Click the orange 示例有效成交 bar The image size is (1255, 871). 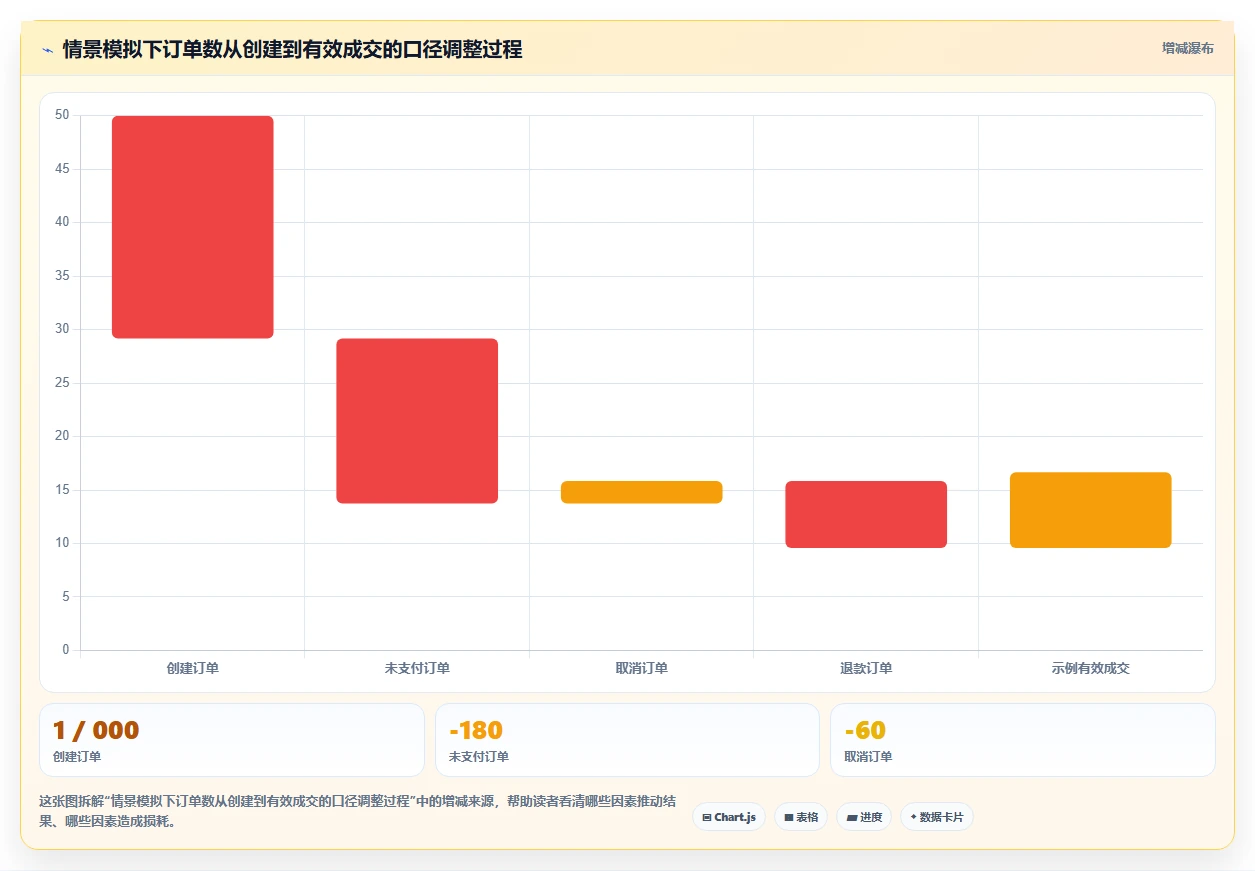point(1090,510)
